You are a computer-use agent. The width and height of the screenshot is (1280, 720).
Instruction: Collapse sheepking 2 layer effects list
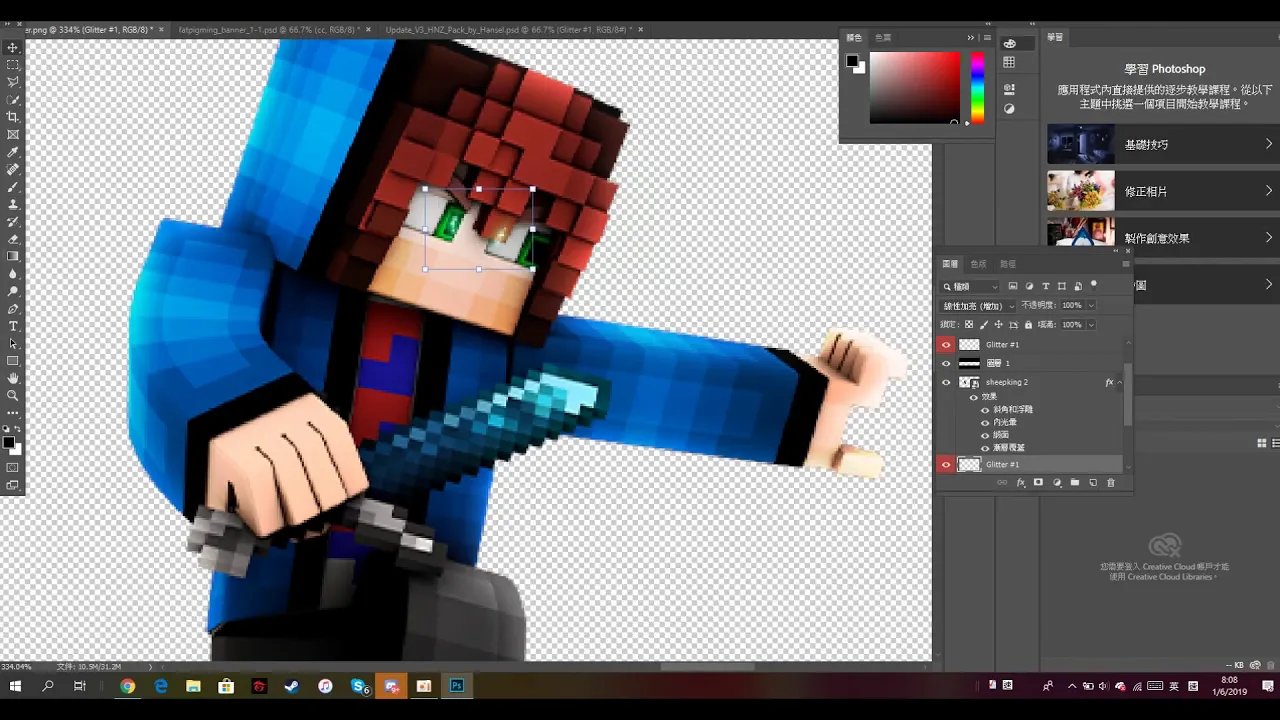click(x=1119, y=382)
